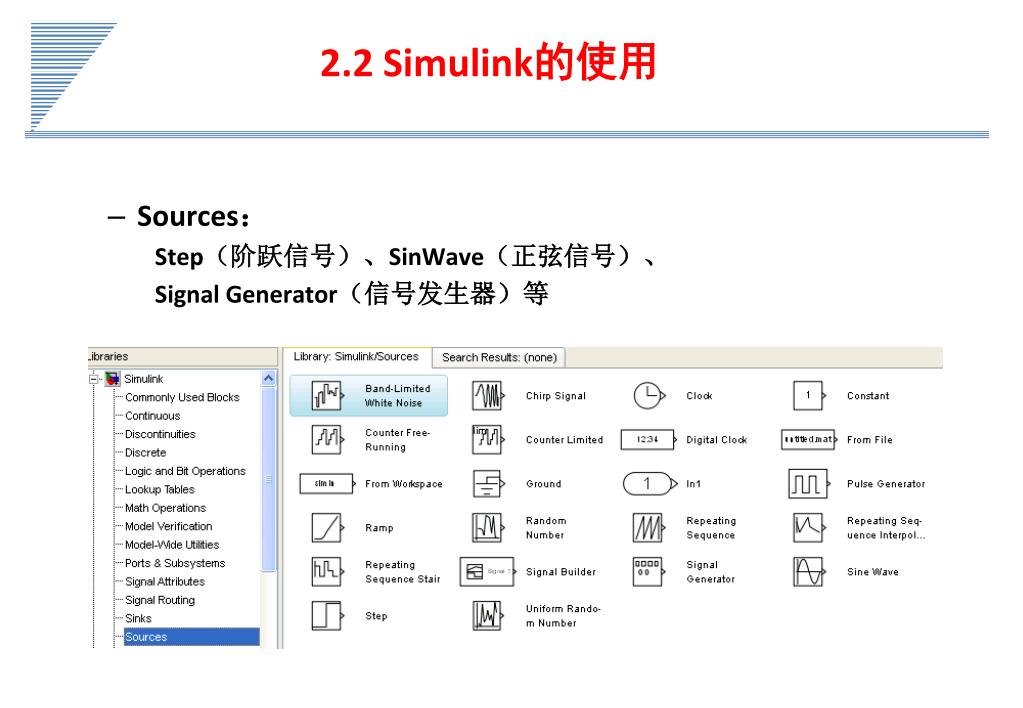
Task: Open Commonly Used Blocks library
Action: tap(182, 397)
